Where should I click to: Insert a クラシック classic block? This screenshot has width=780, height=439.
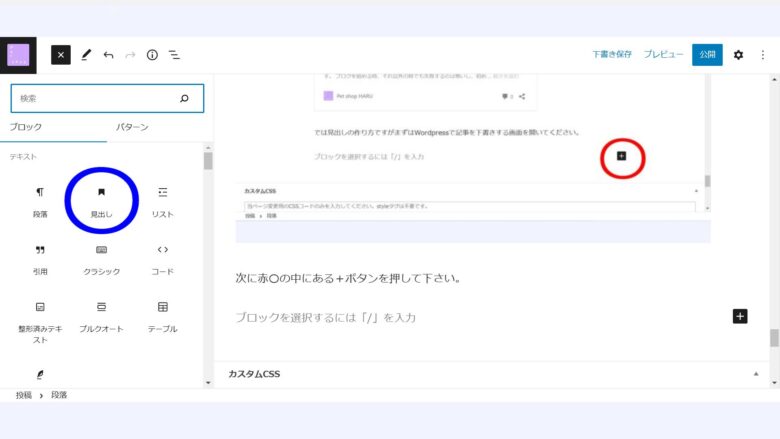(x=101, y=260)
